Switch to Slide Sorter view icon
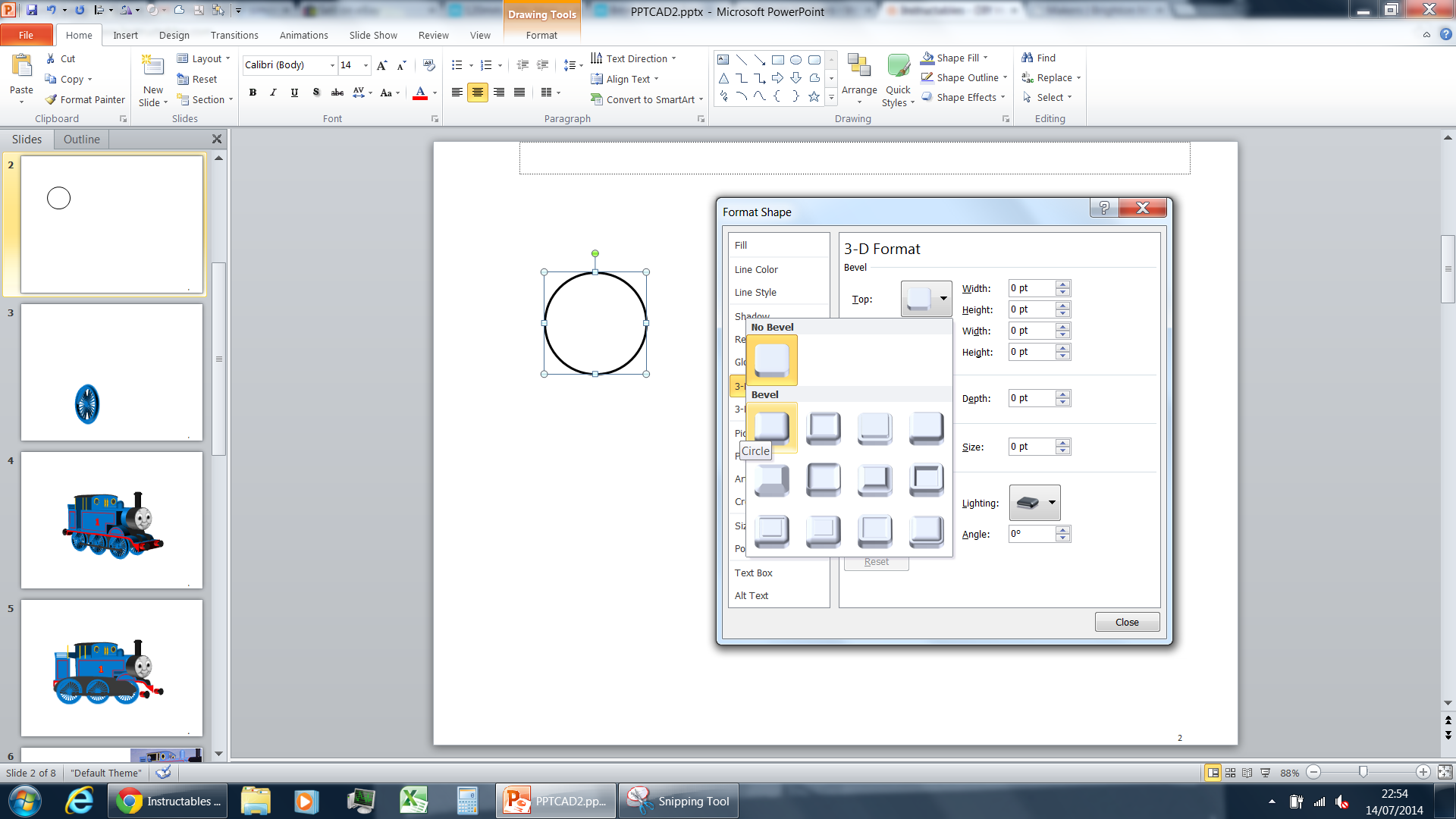Screen dimensions: 1456x819 pyautogui.click(x=1230, y=773)
